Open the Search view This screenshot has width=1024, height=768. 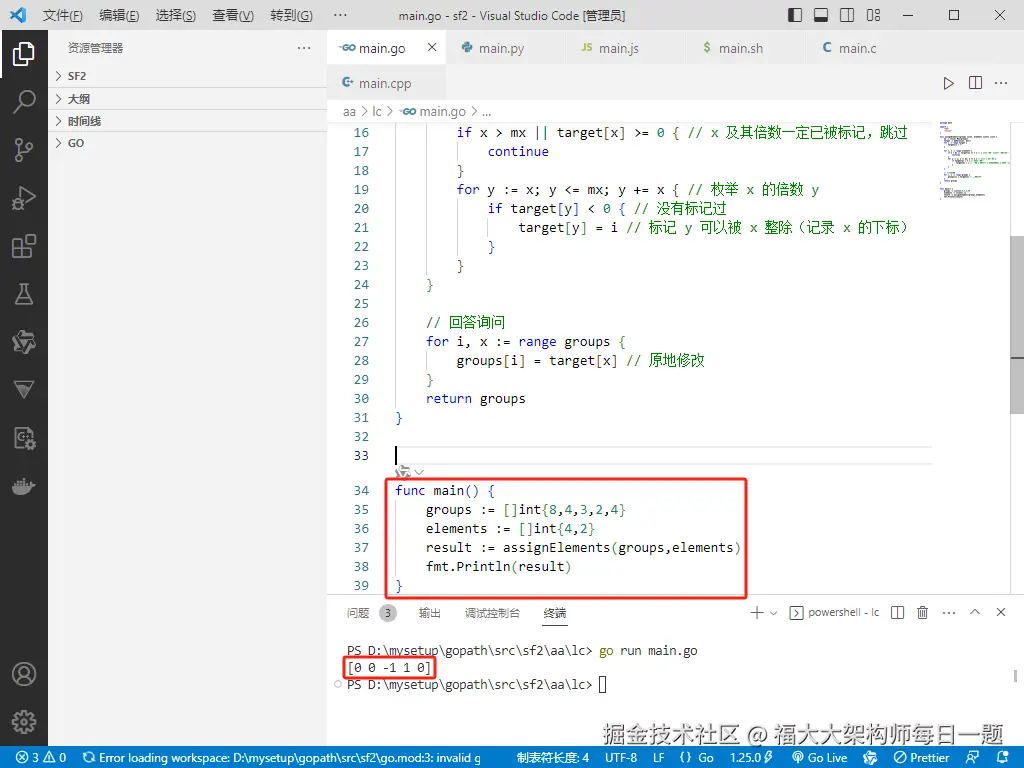click(x=24, y=102)
